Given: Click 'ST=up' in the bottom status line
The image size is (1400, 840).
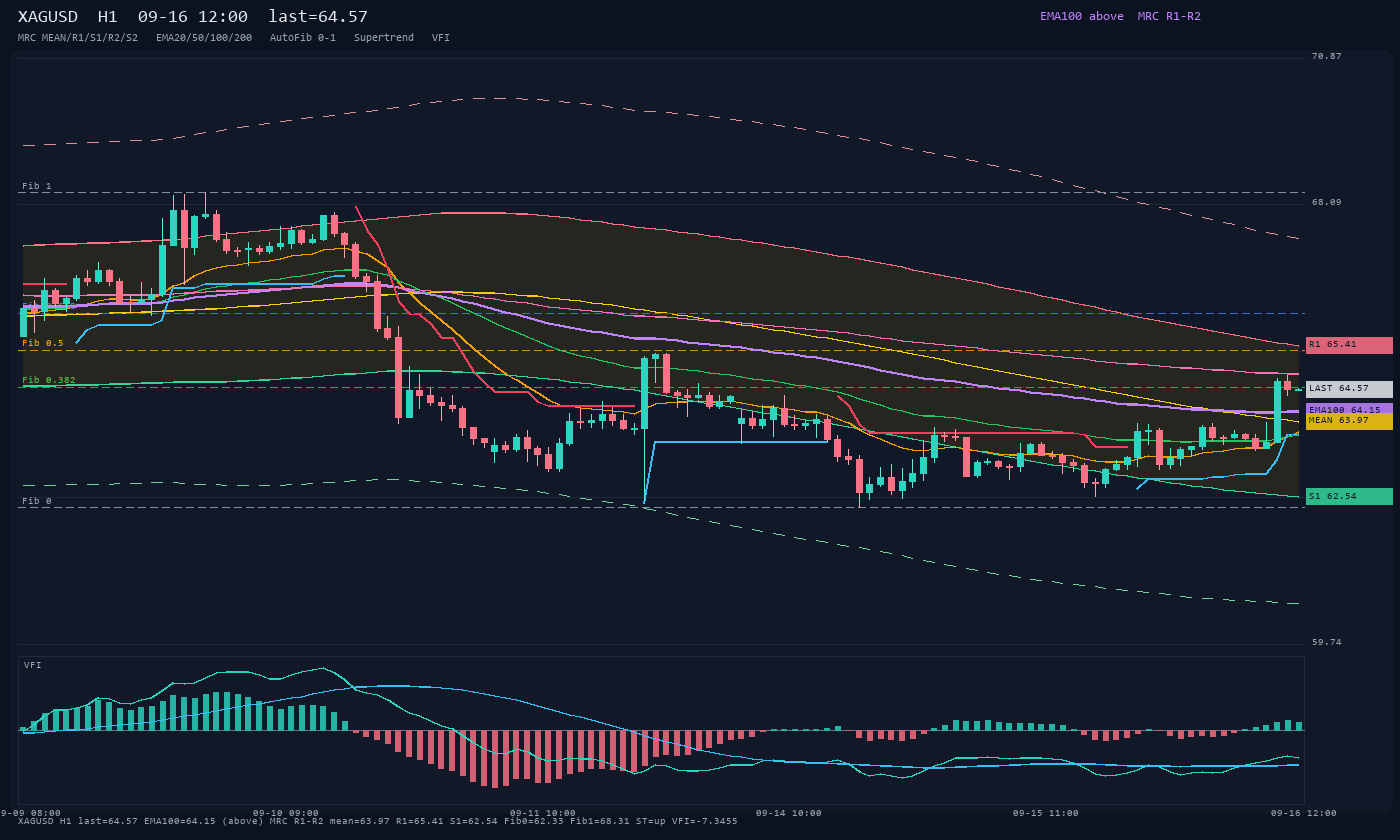Looking at the screenshot, I should click(651, 821).
